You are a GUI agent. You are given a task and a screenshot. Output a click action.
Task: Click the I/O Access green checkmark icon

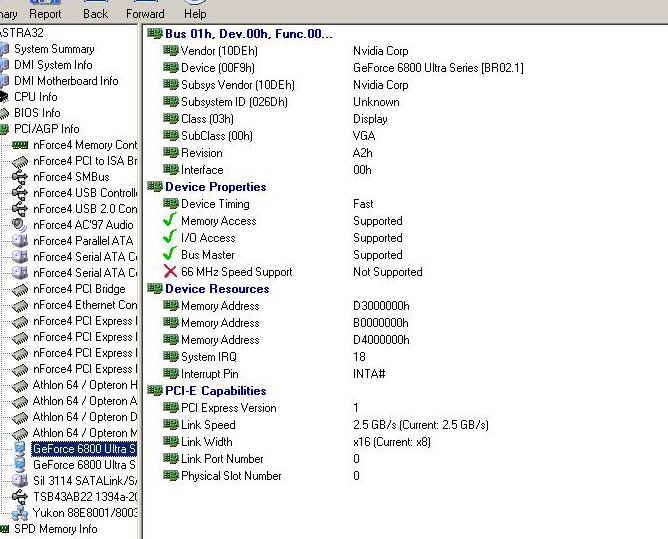(x=170, y=237)
